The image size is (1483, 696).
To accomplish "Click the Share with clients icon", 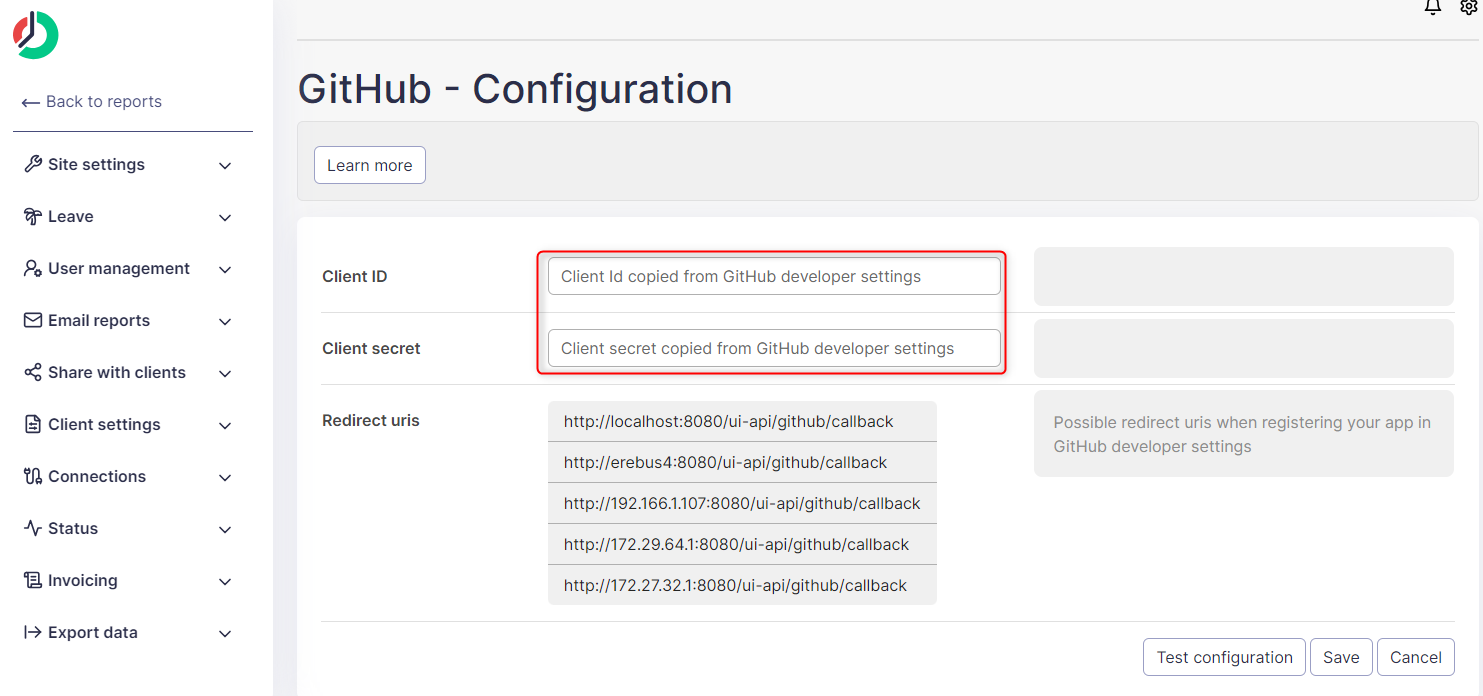I will [32, 372].
